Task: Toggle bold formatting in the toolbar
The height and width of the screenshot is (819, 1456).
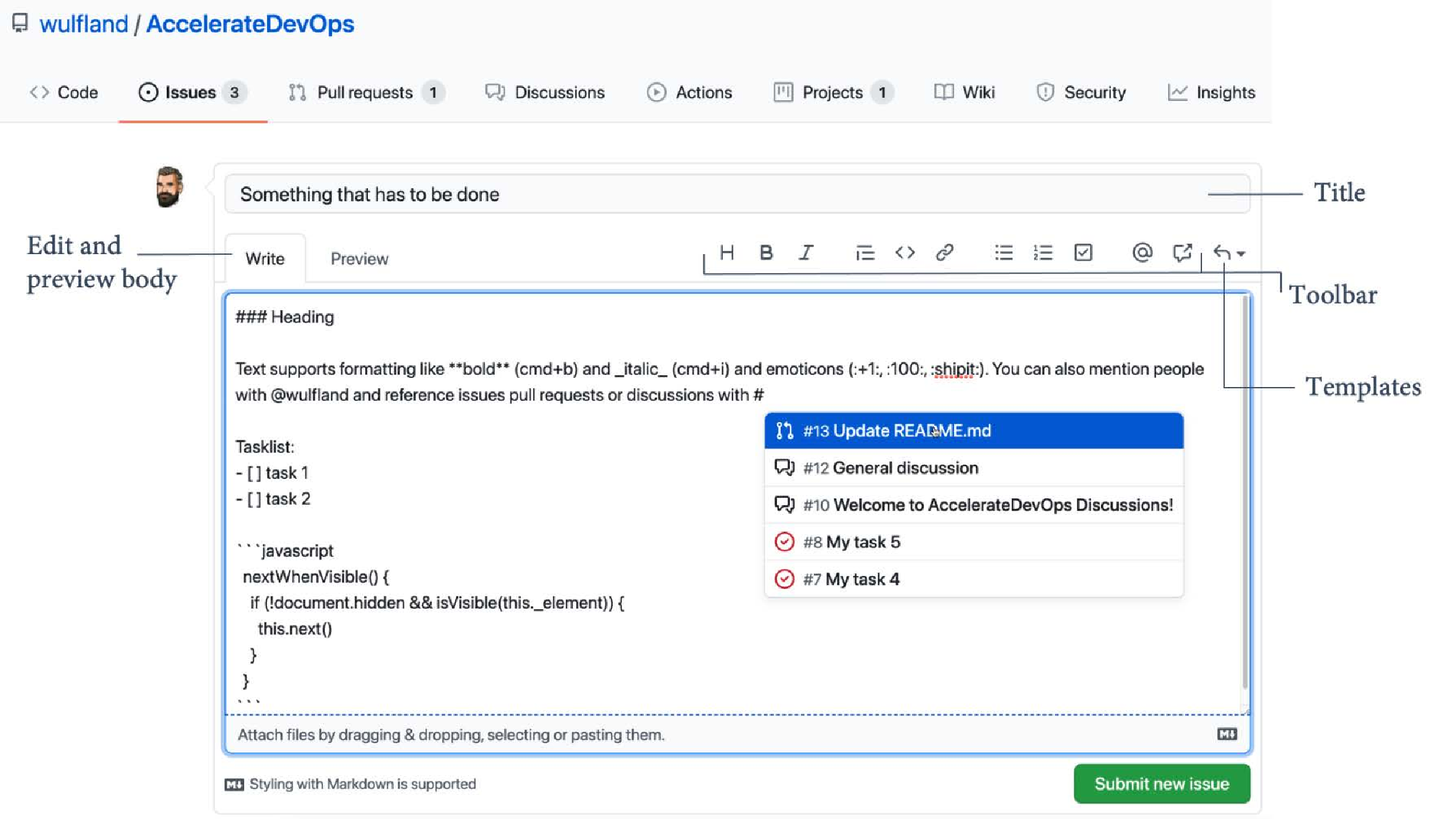Action: click(x=766, y=253)
